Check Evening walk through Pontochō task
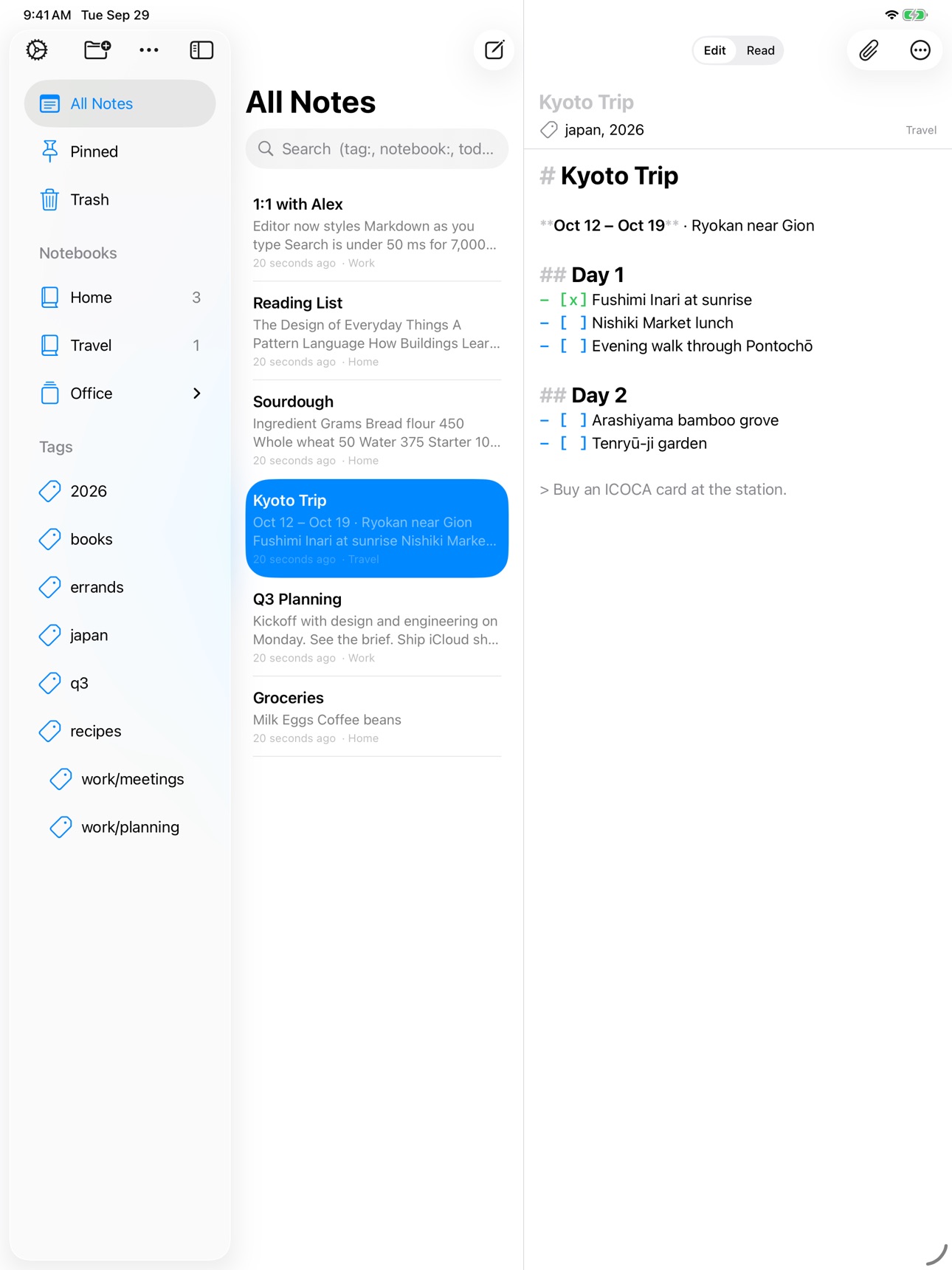 tap(573, 346)
